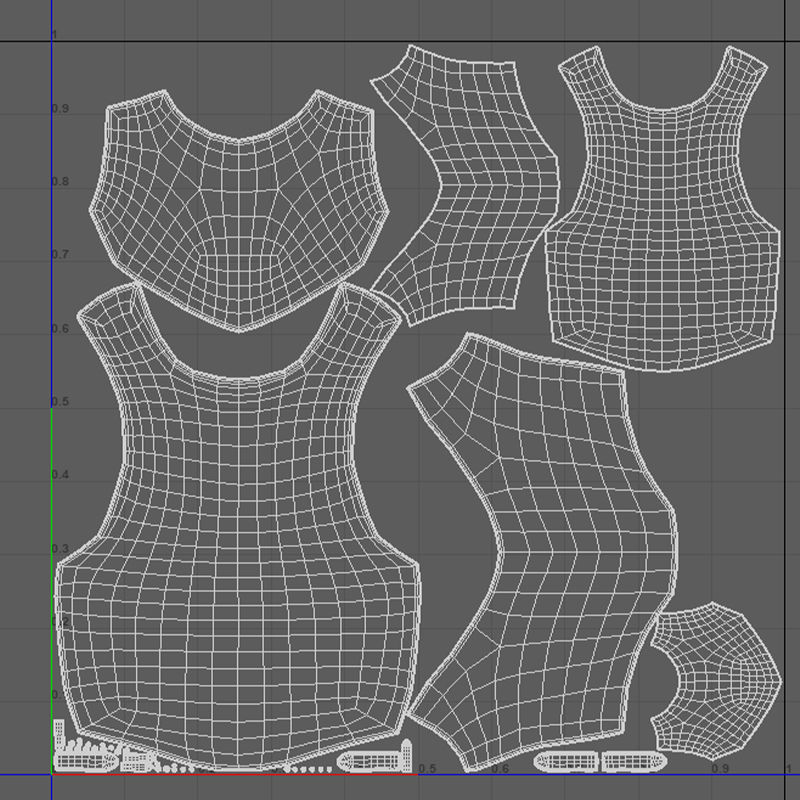Image resolution: width=800 pixels, height=800 pixels.
Task: Click the vertical axis label 0.8
Action: [60, 182]
